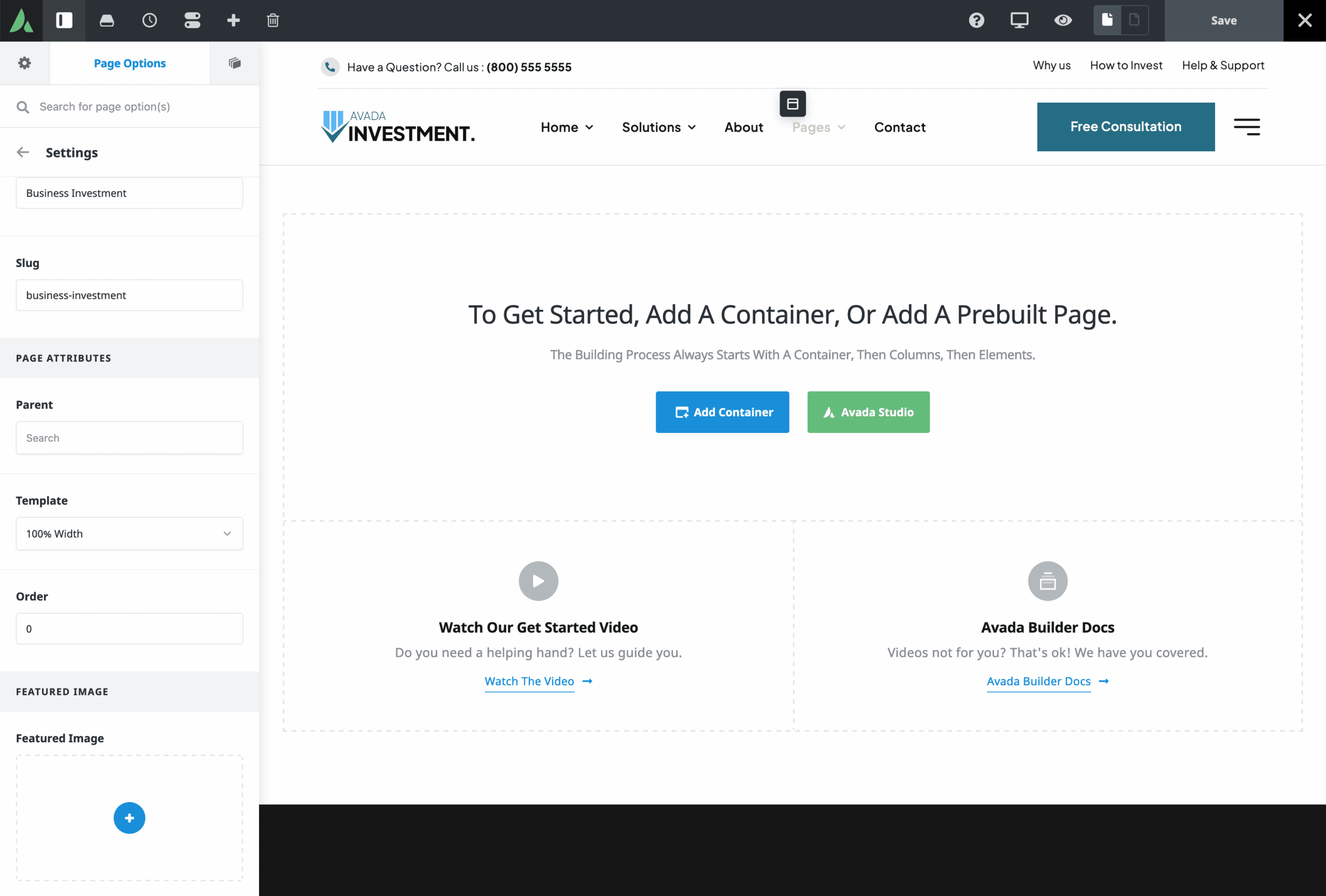Open builder preferences via the toggles icon

[192, 21]
